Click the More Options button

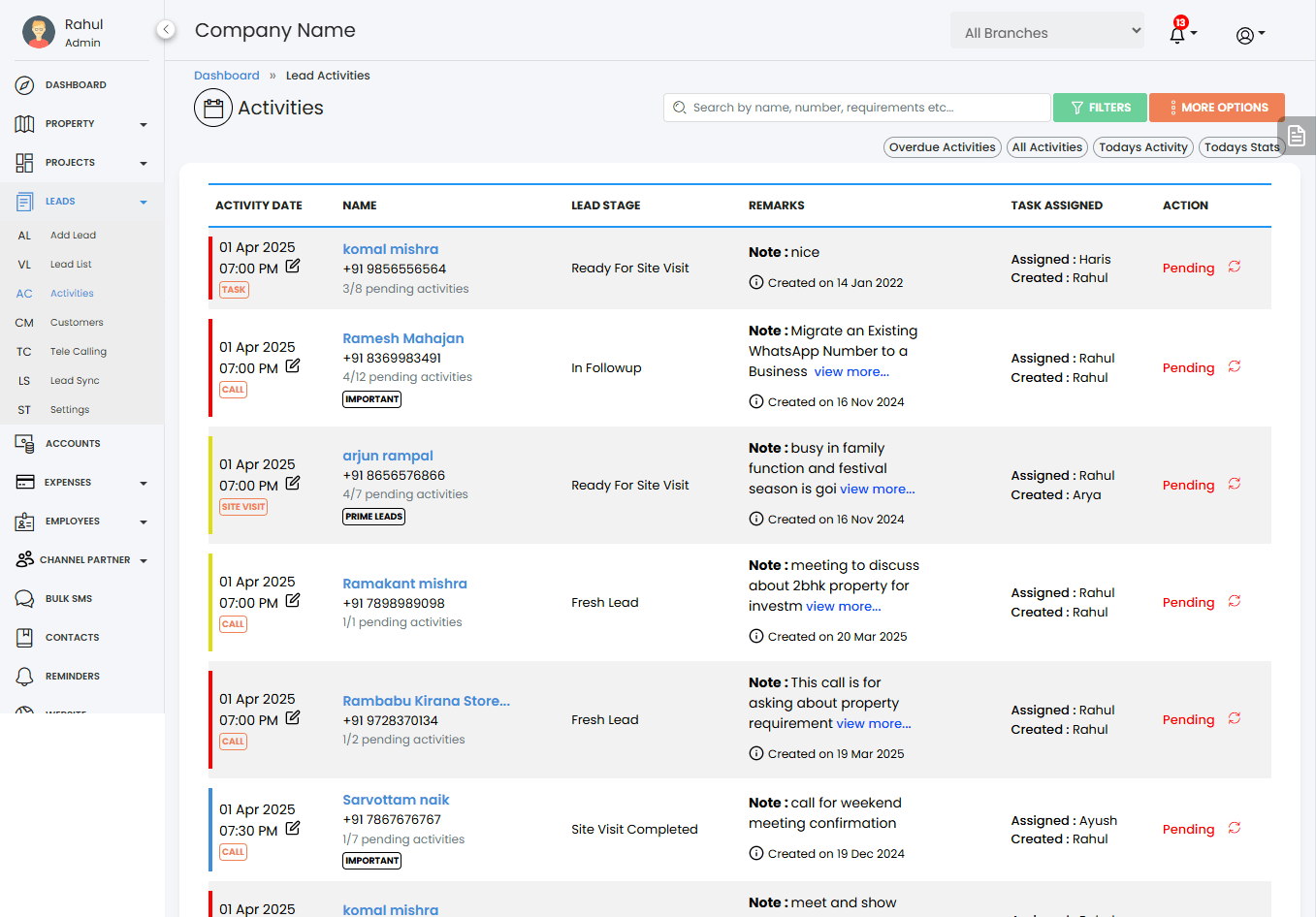coord(1217,108)
